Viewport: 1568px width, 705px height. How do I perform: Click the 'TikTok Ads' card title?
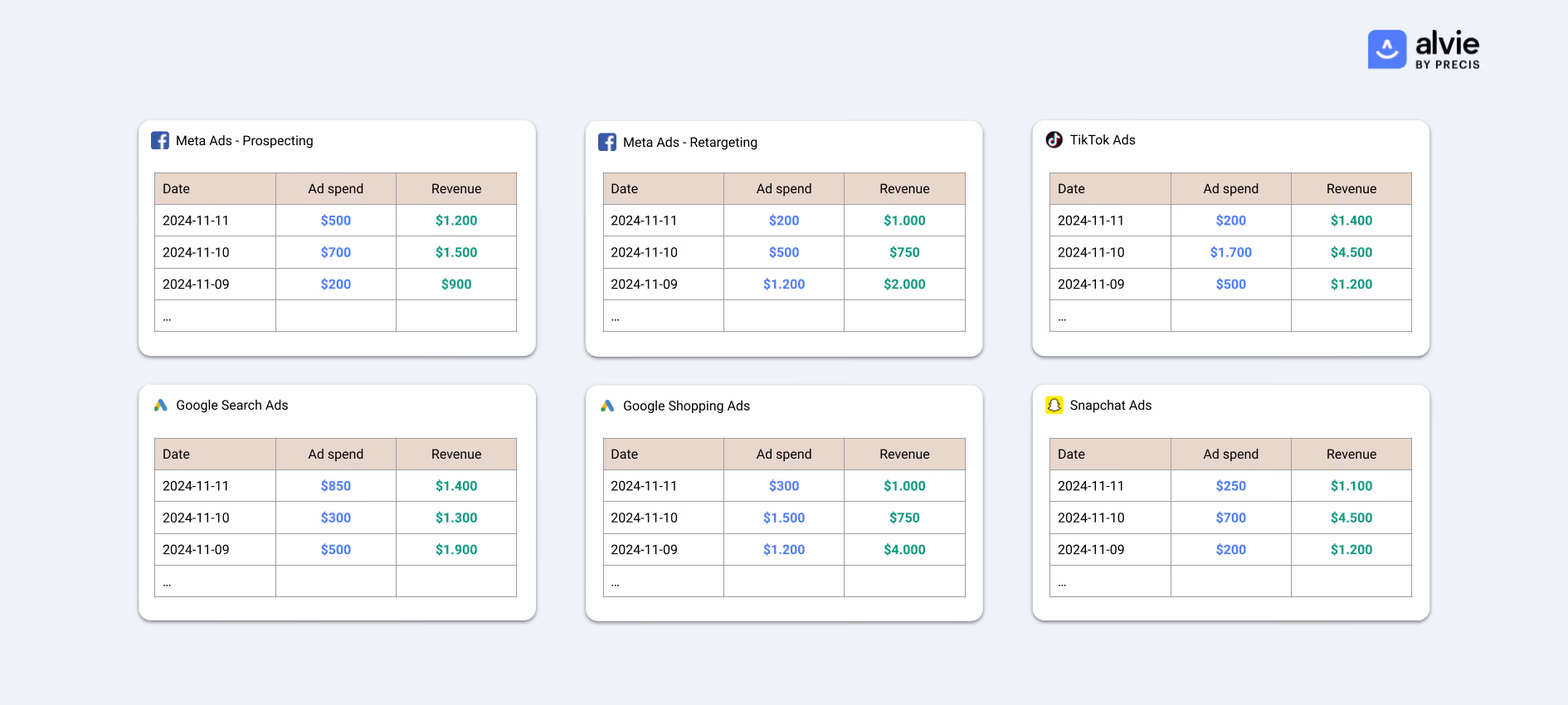tap(1103, 140)
